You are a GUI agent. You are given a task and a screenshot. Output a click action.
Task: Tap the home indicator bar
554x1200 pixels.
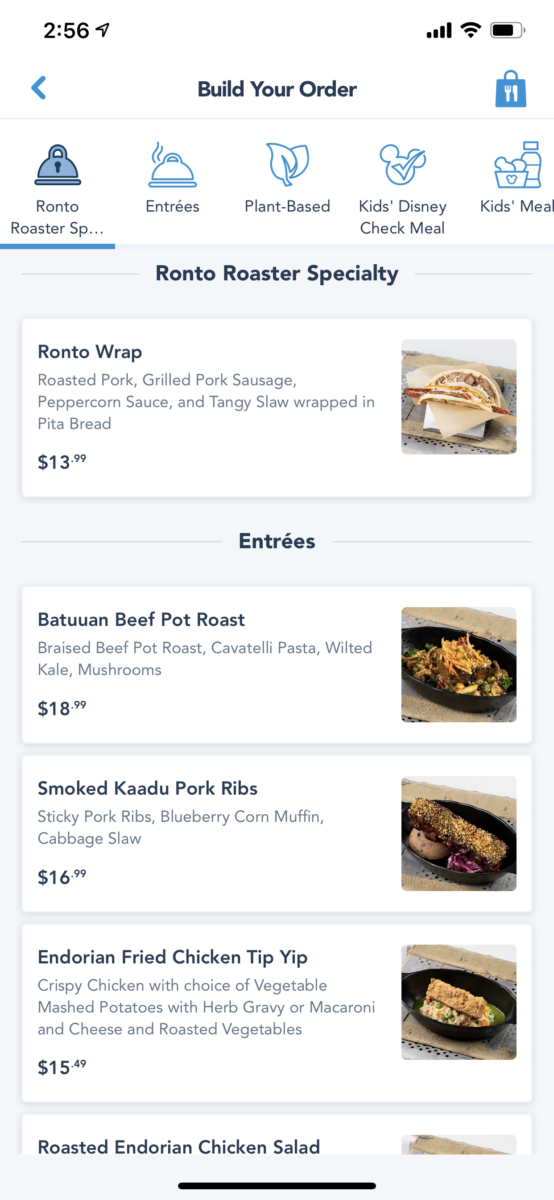(277, 1186)
